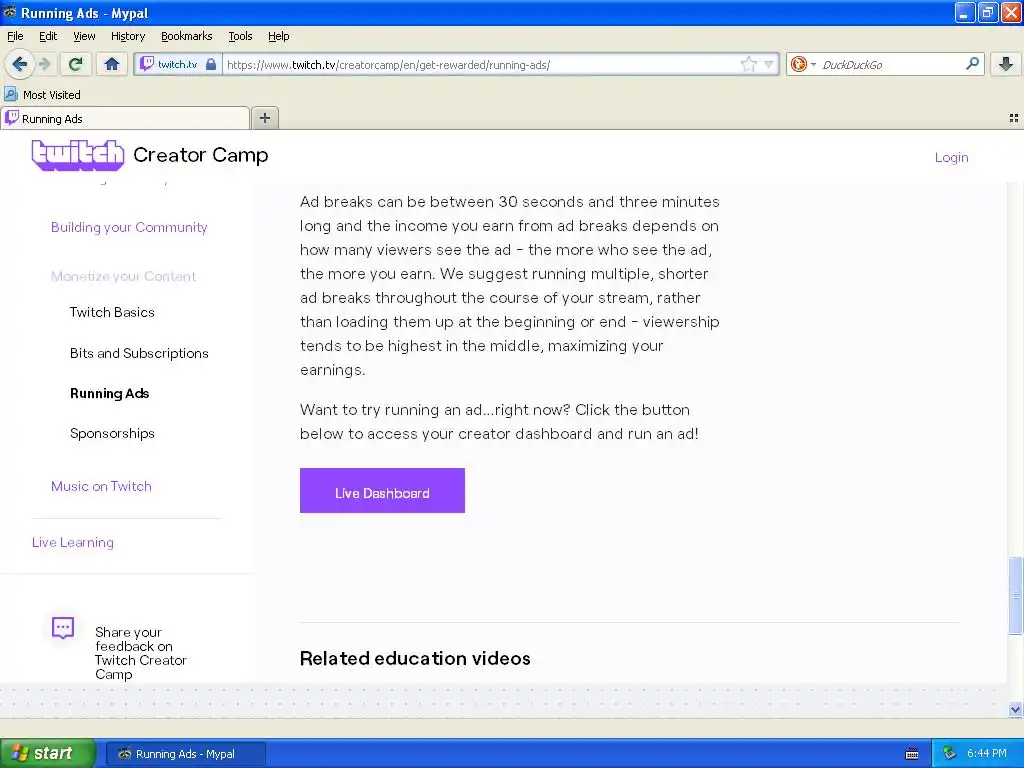Viewport: 1024px width, 768px height.
Task: Click Running Ads - Mypal taskbar button
Action: pyautogui.click(x=185, y=754)
